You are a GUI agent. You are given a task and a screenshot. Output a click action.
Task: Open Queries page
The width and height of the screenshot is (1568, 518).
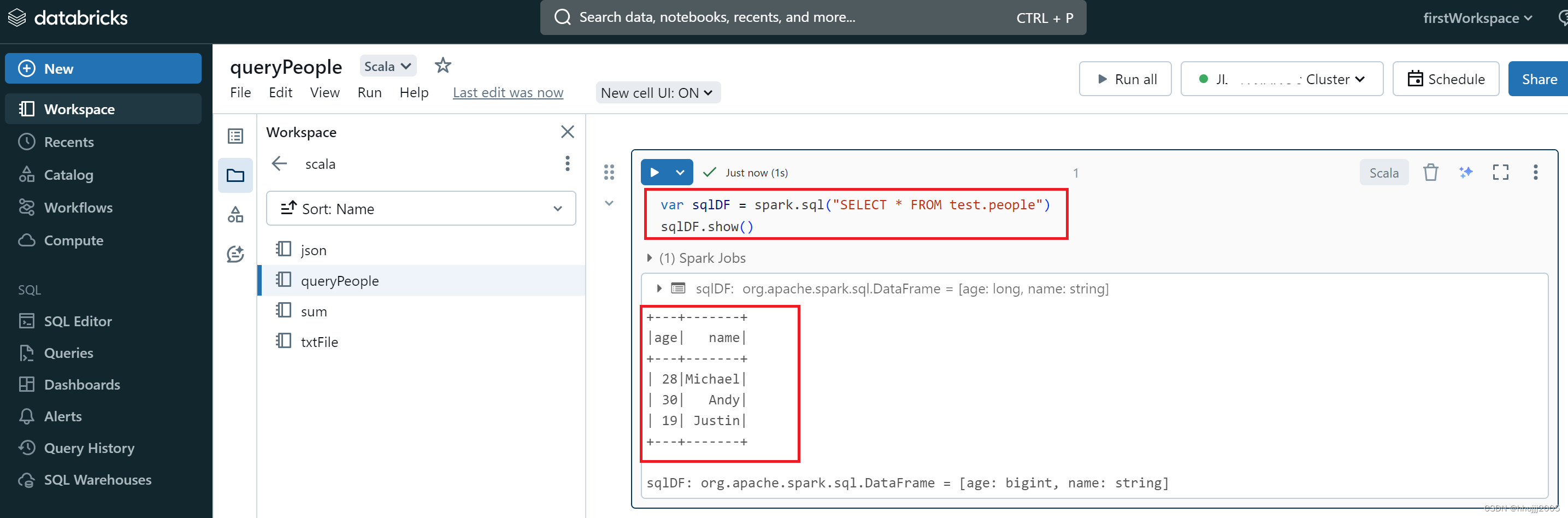[69, 353]
